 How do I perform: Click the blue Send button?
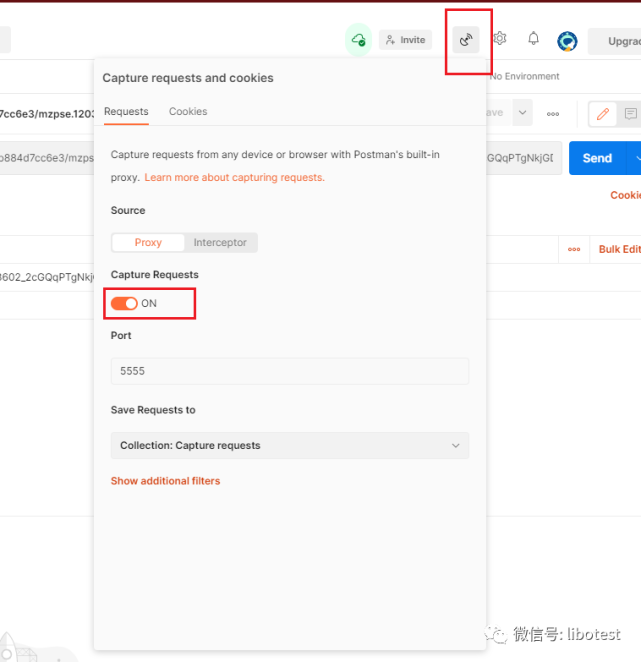(x=596, y=158)
